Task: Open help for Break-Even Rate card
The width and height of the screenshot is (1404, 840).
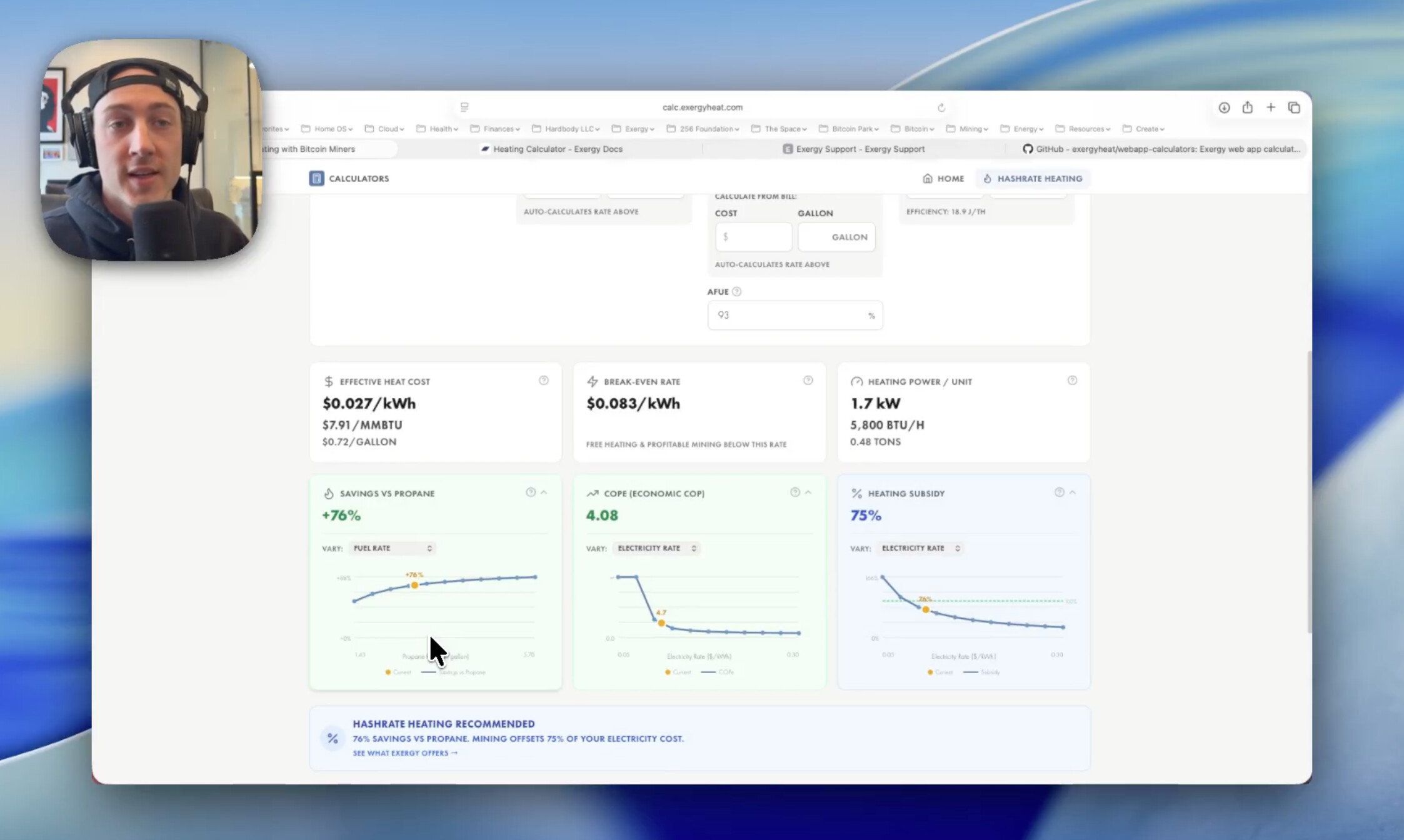Action: tap(808, 380)
